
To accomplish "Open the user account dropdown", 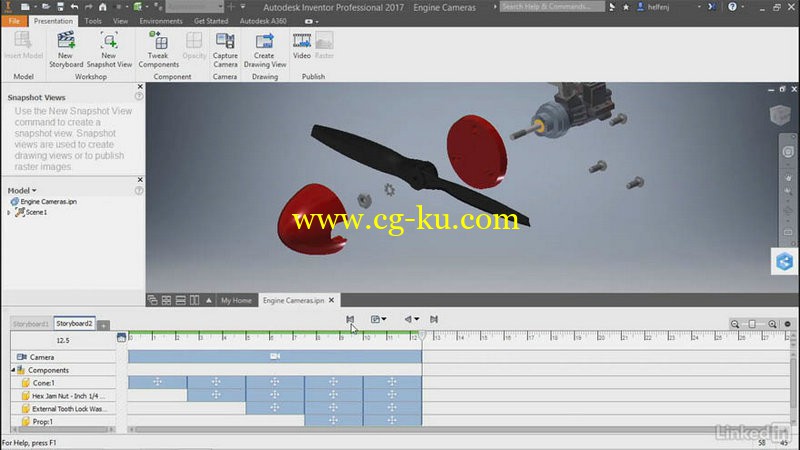I will [x=699, y=7].
